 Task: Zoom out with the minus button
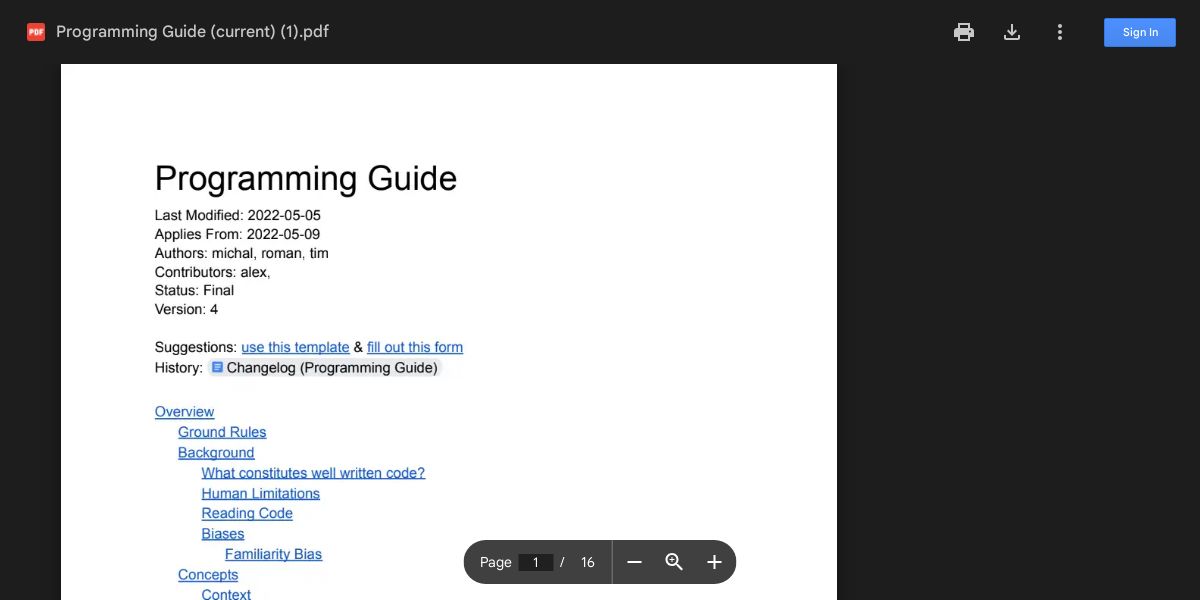click(634, 562)
